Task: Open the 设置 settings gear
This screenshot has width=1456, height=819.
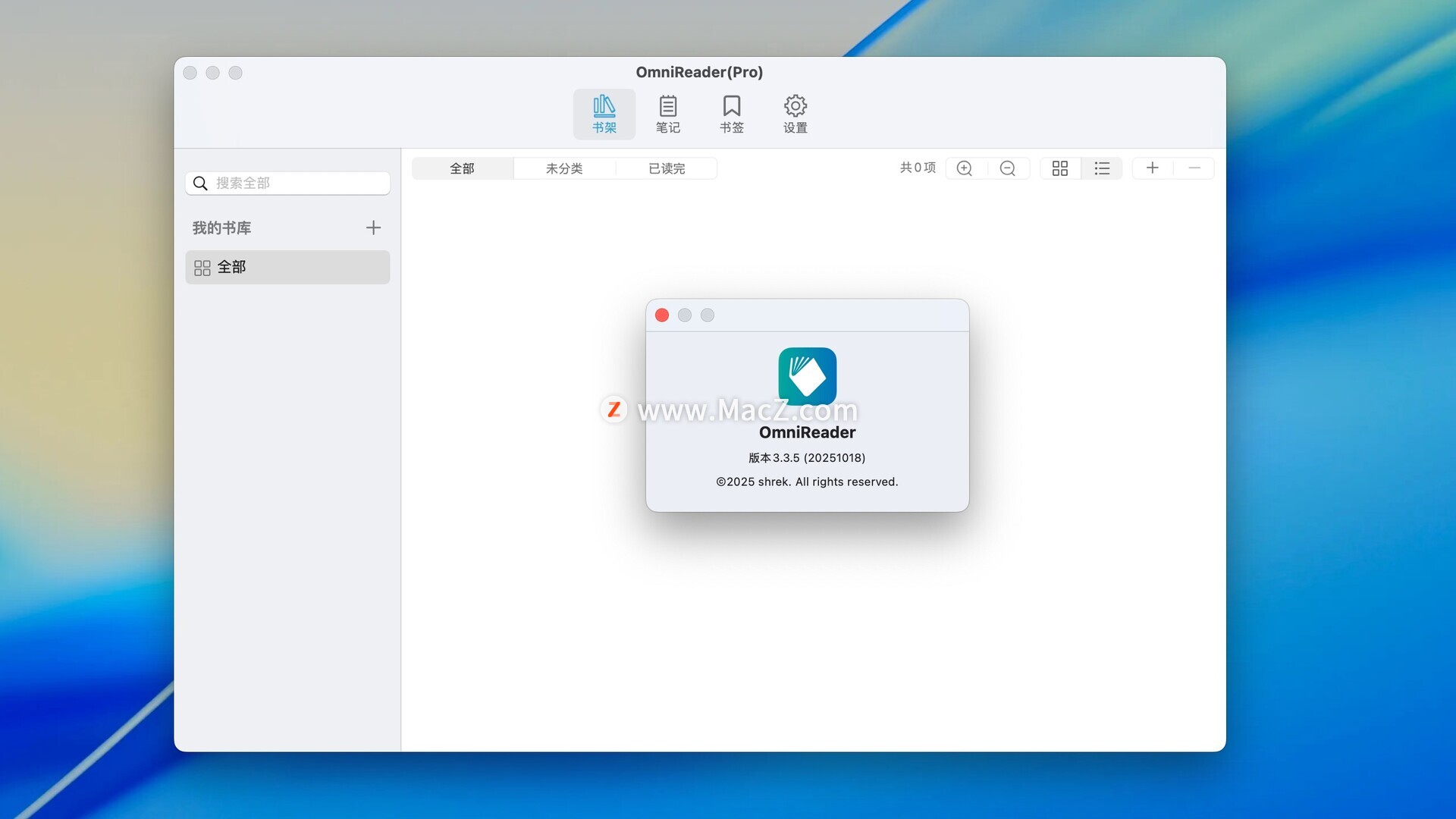Action: [795, 115]
